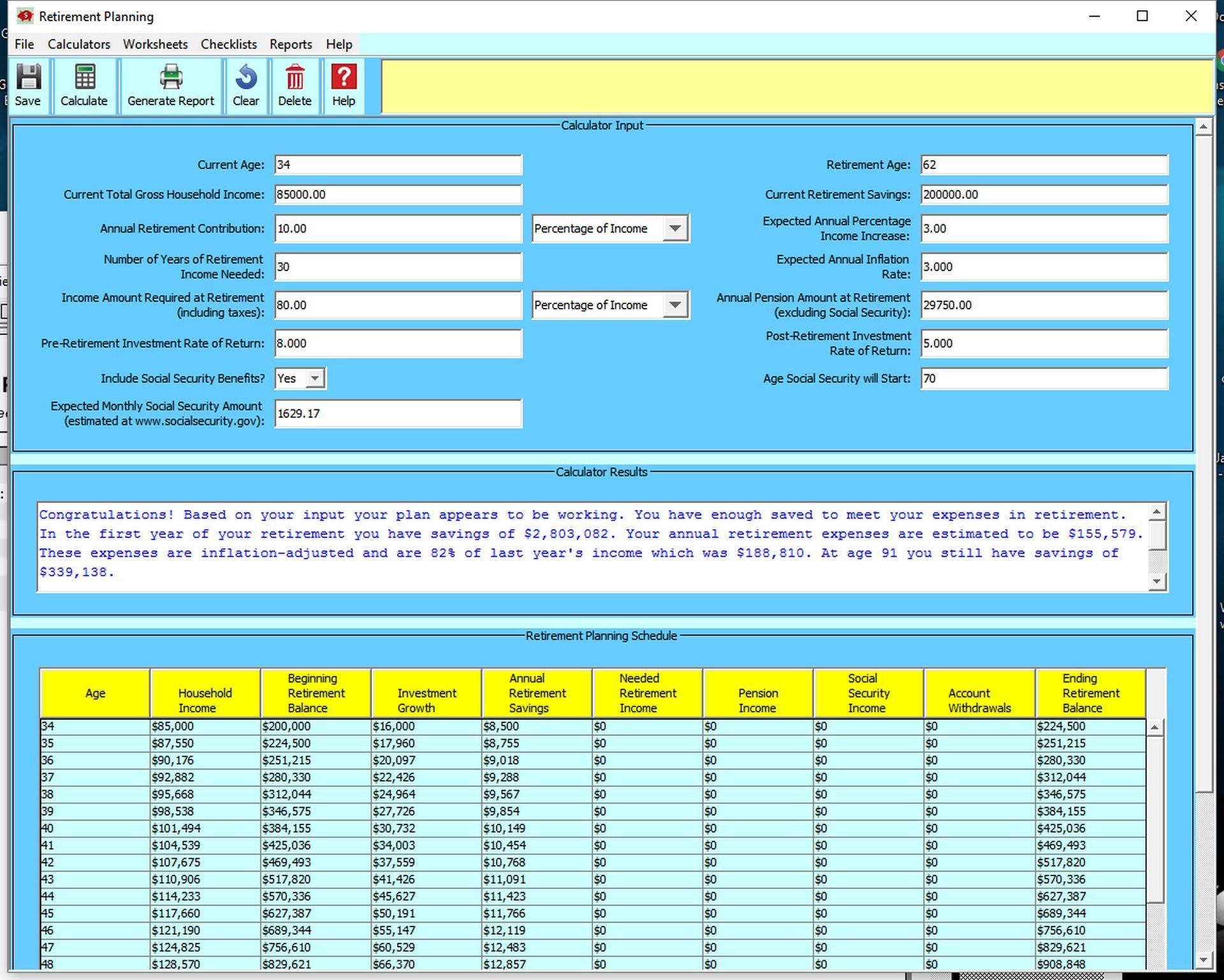Click the Household Income column header
1224x980 pixels.
[x=205, y=693]
